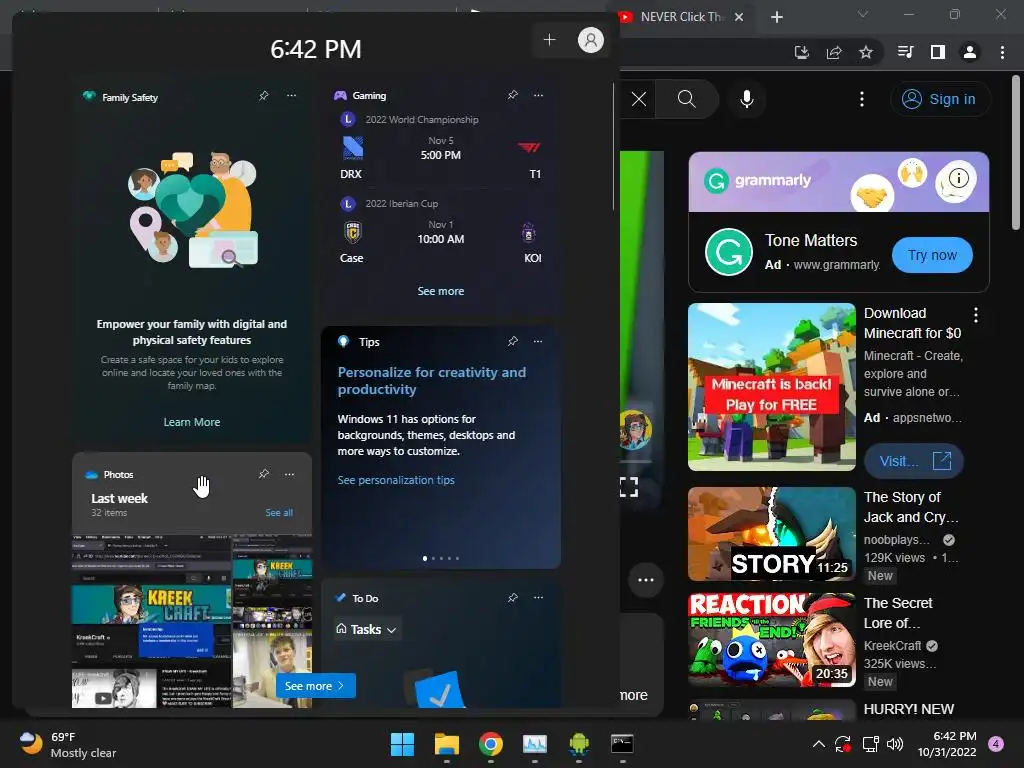Image resolution: width=1024 pixels, height=768 pixels.
Task: Select first Tips pagination dot
Action: pyautogui.click(x=425, y=558)
